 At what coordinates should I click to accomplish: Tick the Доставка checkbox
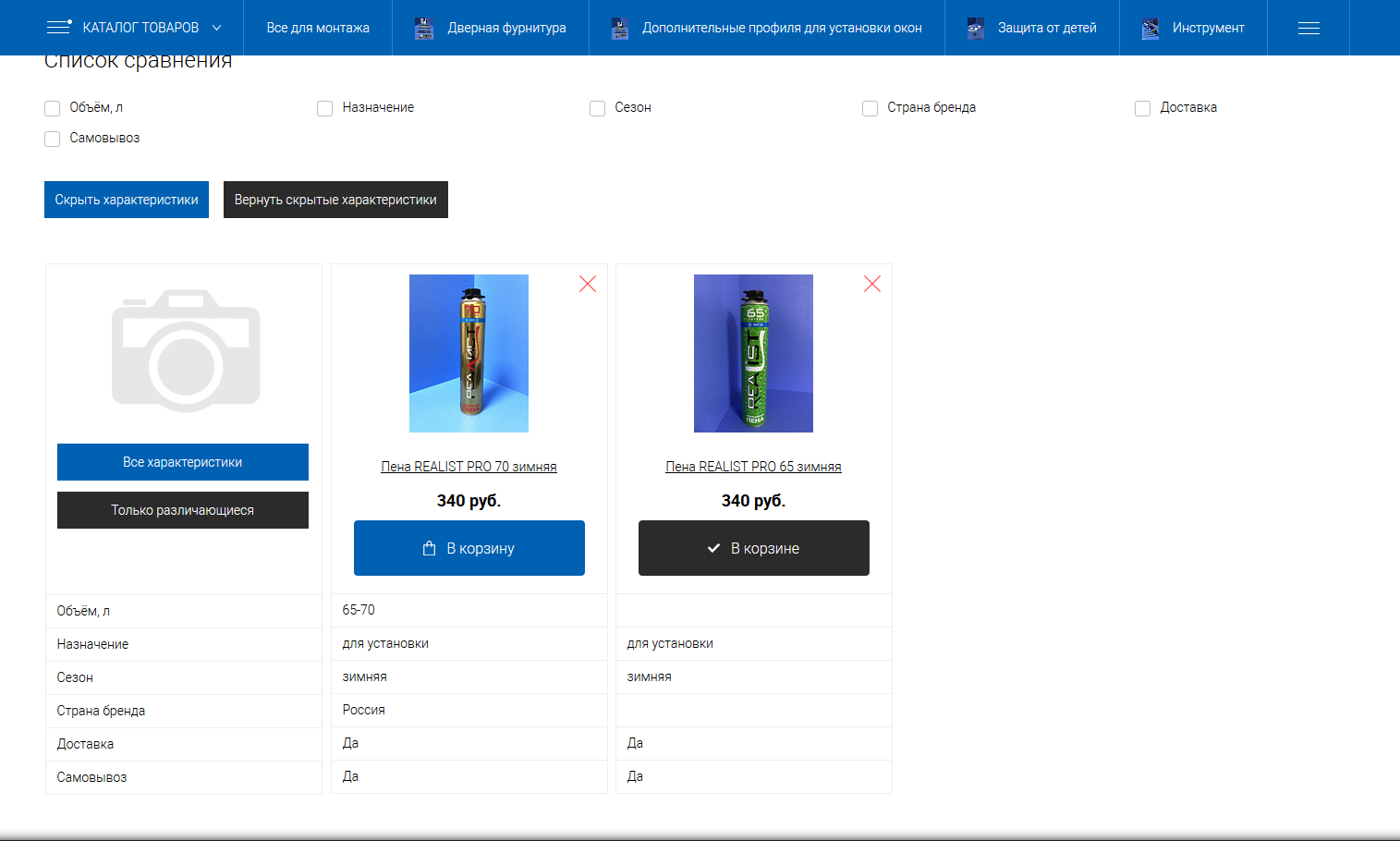[1143, 108]
